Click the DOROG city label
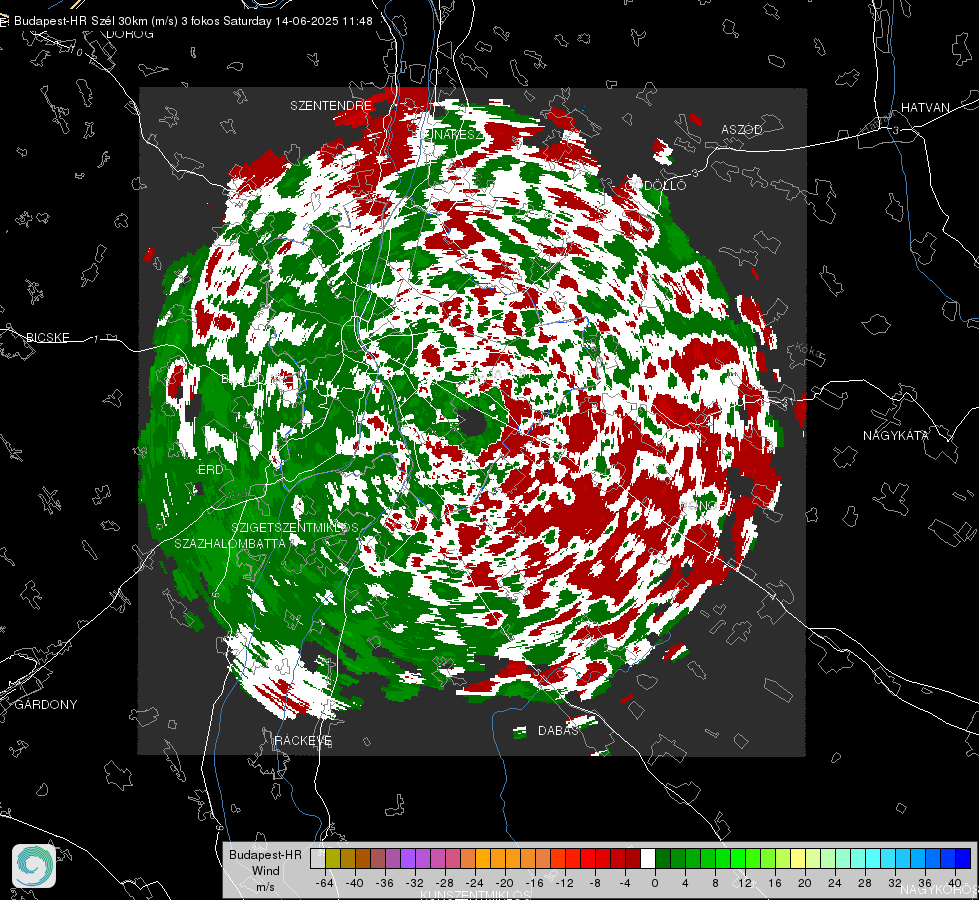This screenshot has width=979, height=900. pos(130,34)
